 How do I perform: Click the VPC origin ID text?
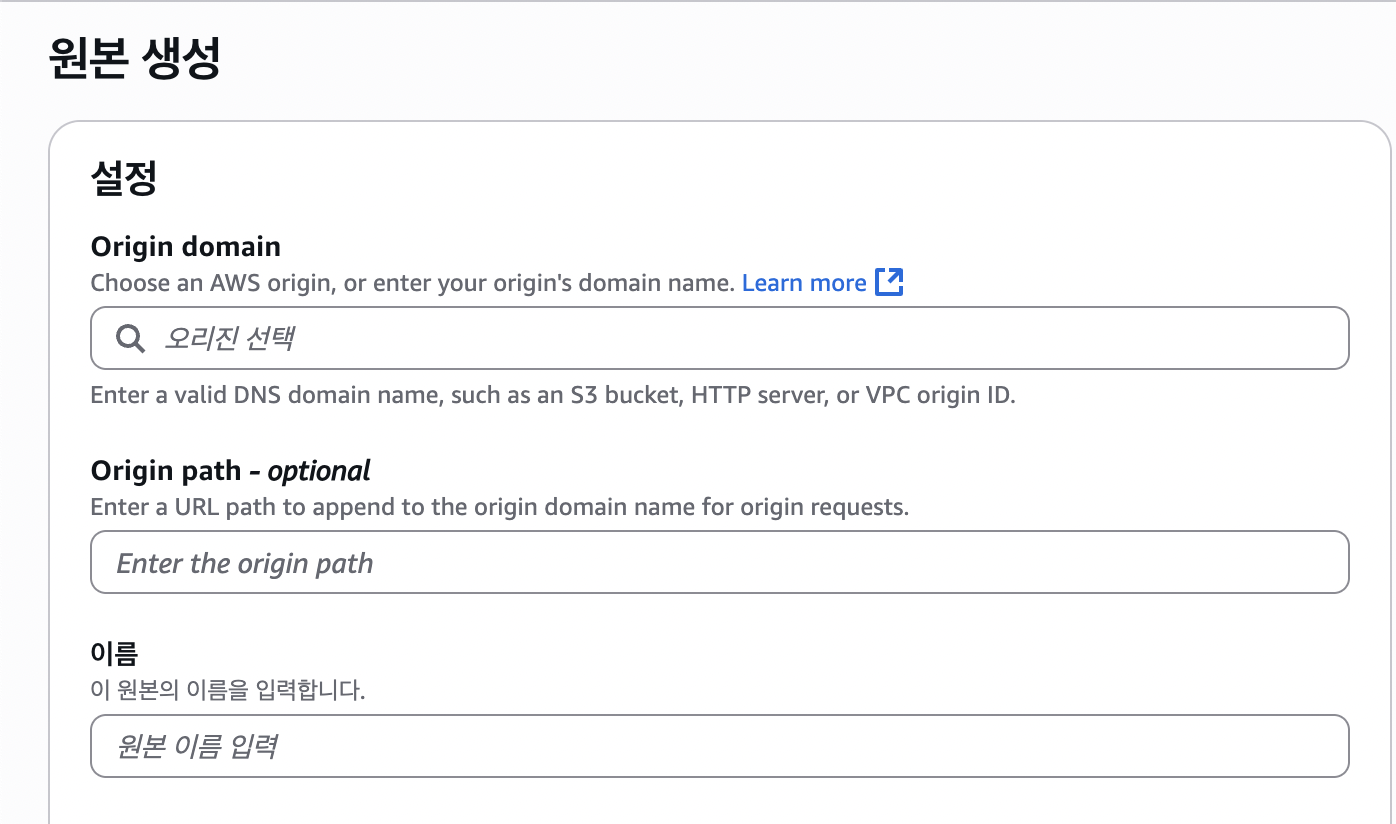[938, 395]
